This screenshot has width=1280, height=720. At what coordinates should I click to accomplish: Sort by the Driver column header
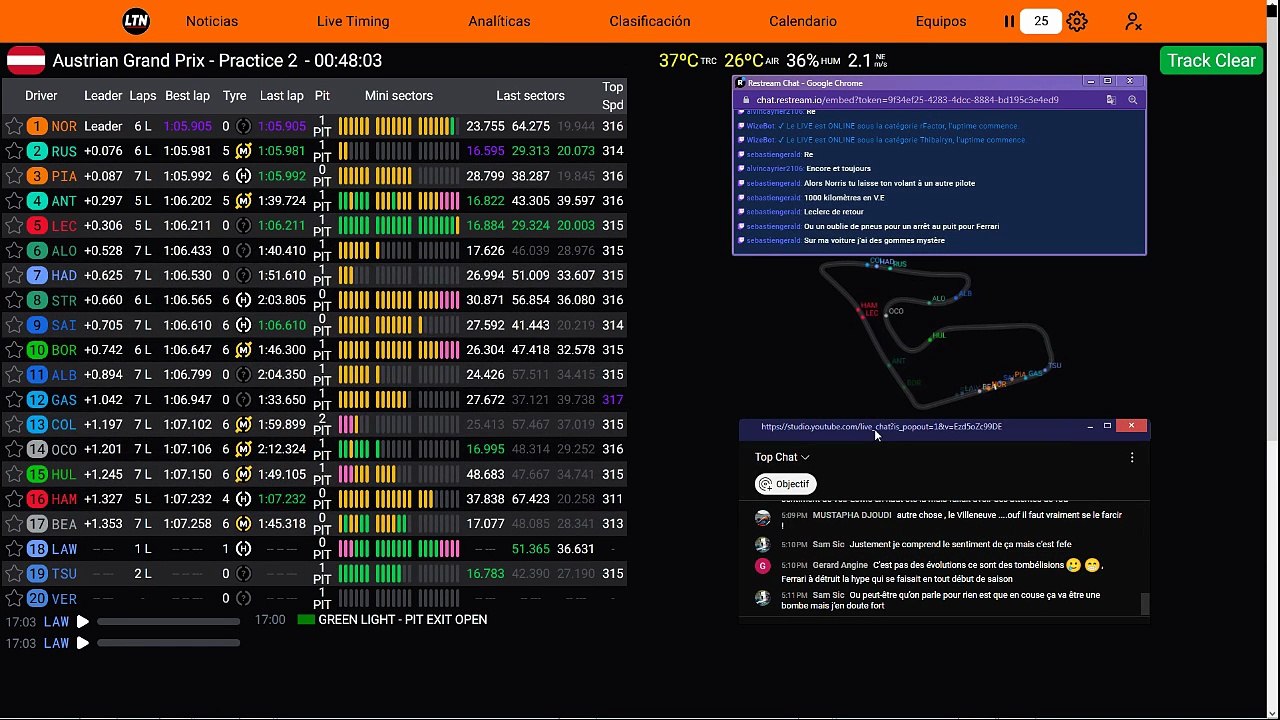(x=41, y=95)
